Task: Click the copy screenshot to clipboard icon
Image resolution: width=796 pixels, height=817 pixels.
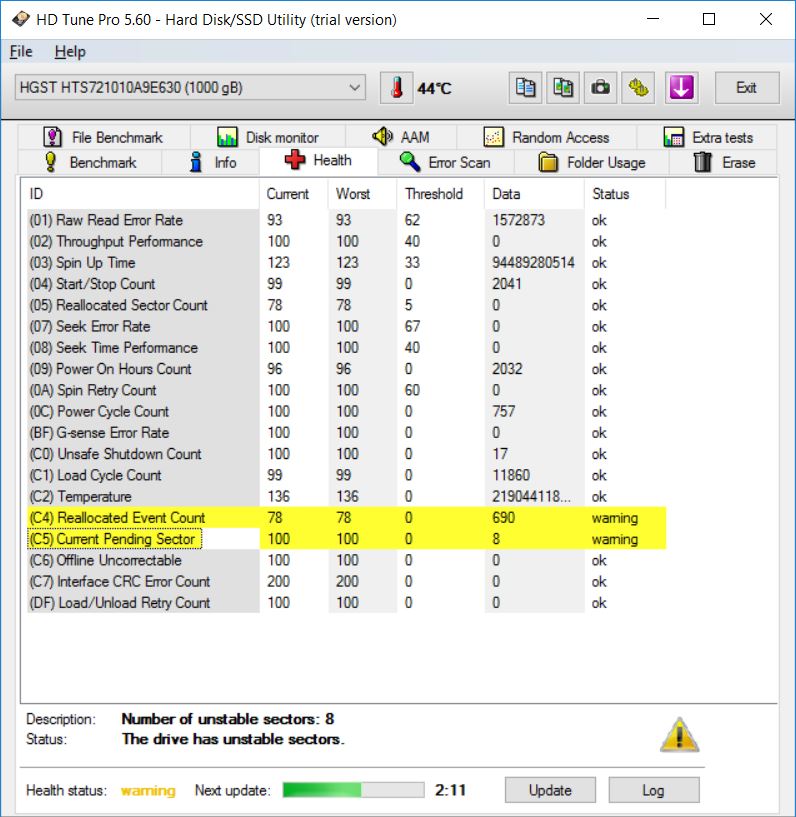Action: [563, 88]
